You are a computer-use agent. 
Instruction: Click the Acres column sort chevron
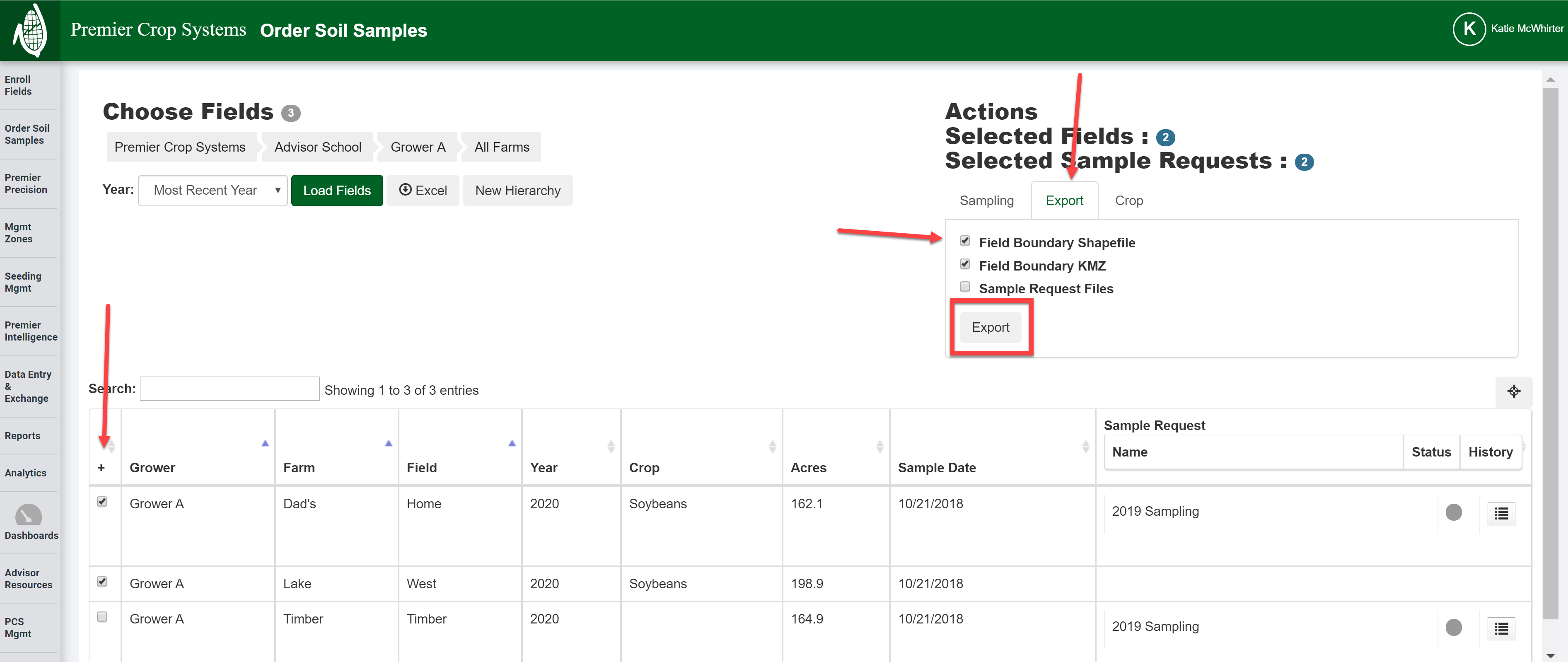880,446
